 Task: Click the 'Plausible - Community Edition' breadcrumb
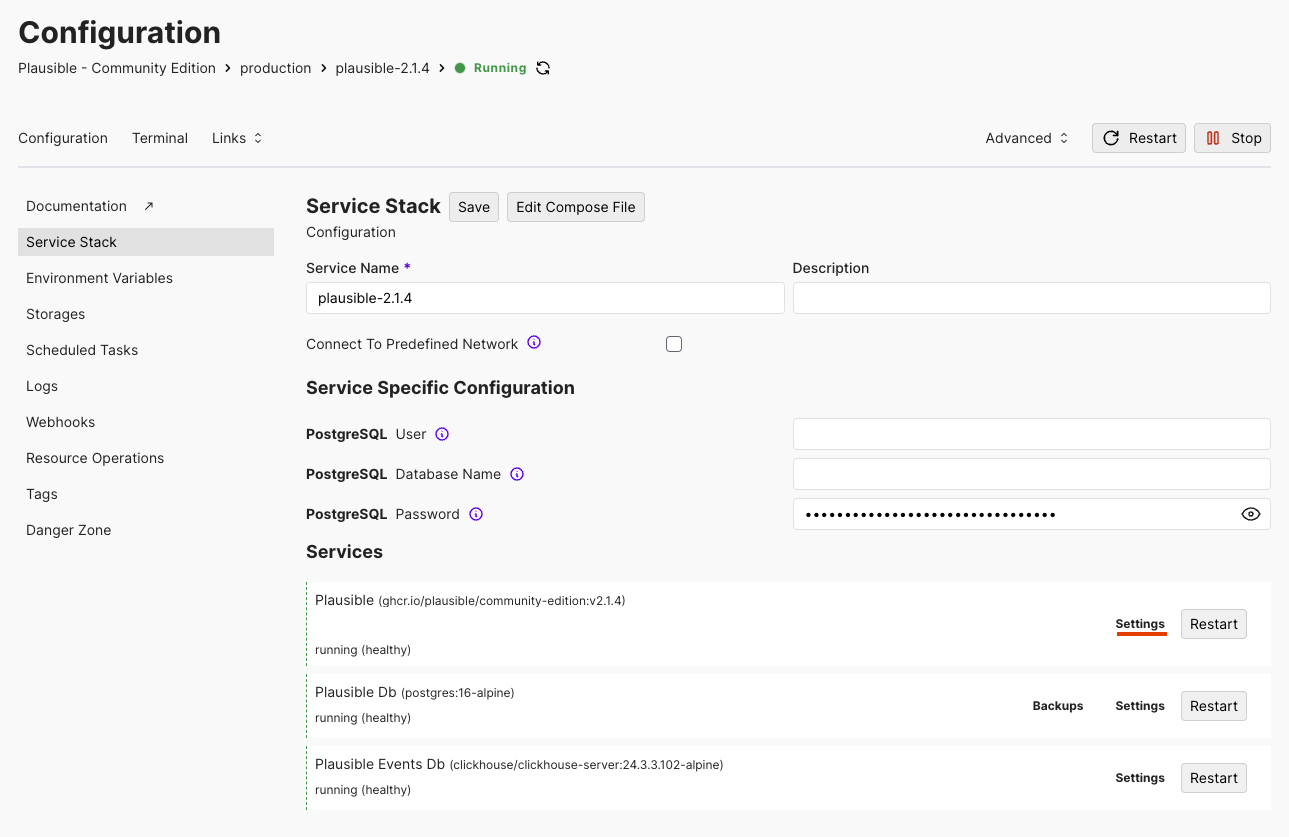pyautogui.click(x=117, y=68)
